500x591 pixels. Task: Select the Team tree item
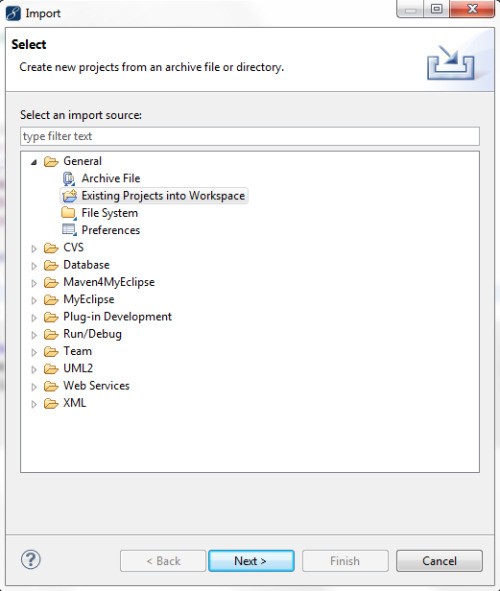(77, 351)
